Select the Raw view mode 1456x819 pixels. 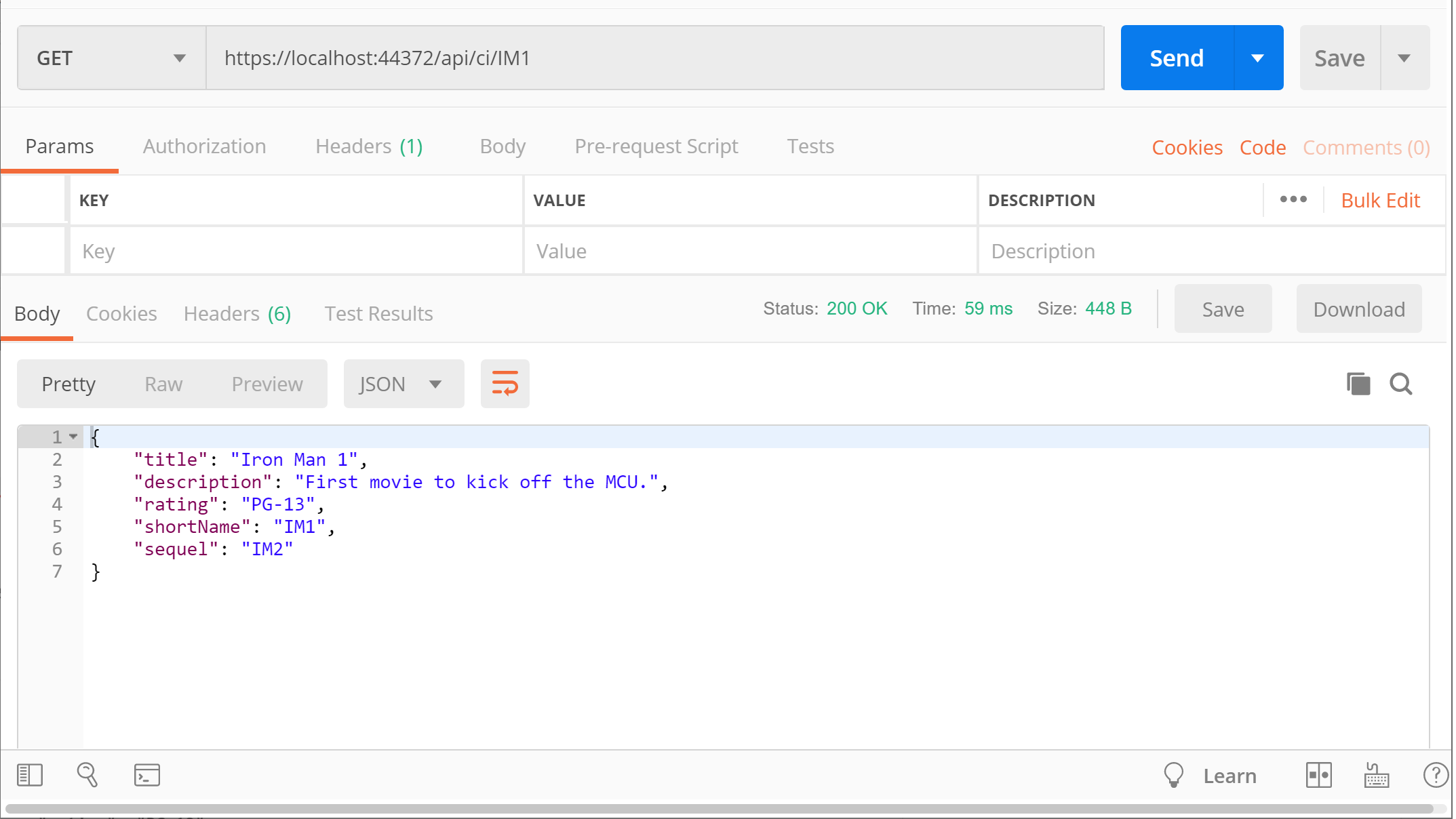click(163, 384)
